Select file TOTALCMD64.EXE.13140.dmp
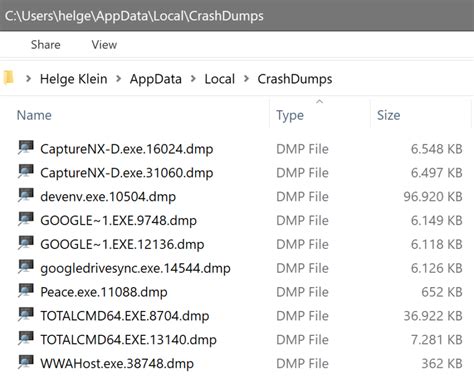Screen dimensions: 474x384 pyautogui.click(x=128, y=340)
